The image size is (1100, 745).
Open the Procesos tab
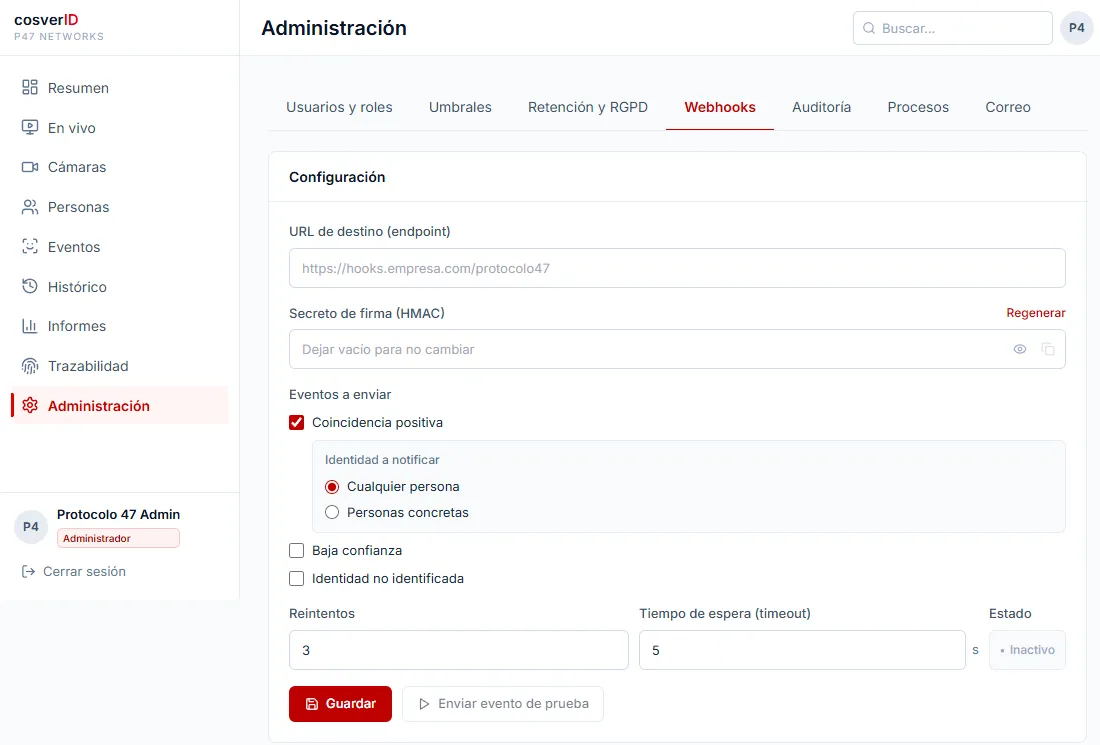[x=918, y=107]
